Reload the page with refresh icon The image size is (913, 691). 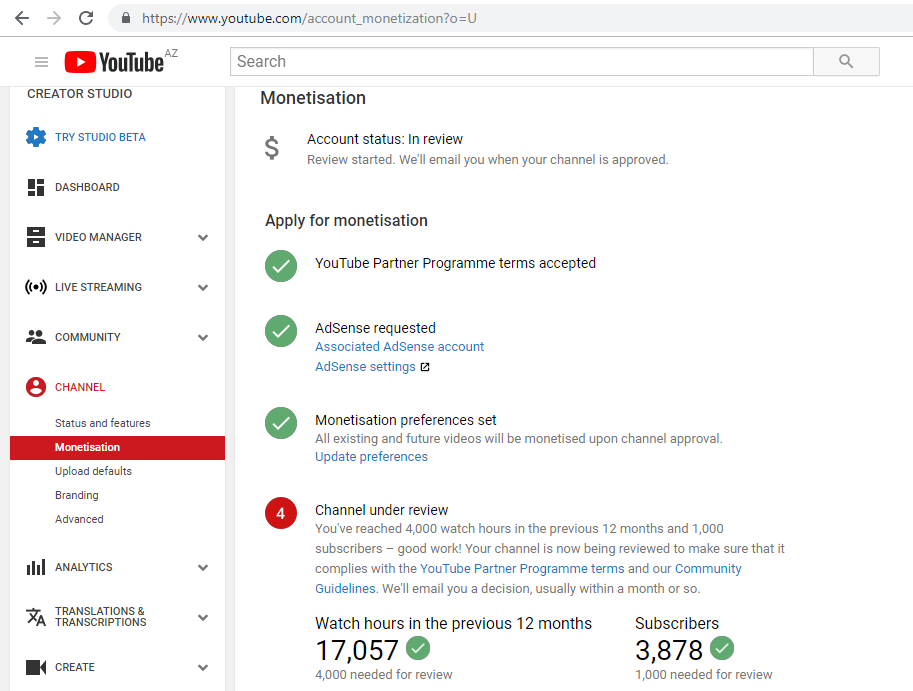click(86, 18)
